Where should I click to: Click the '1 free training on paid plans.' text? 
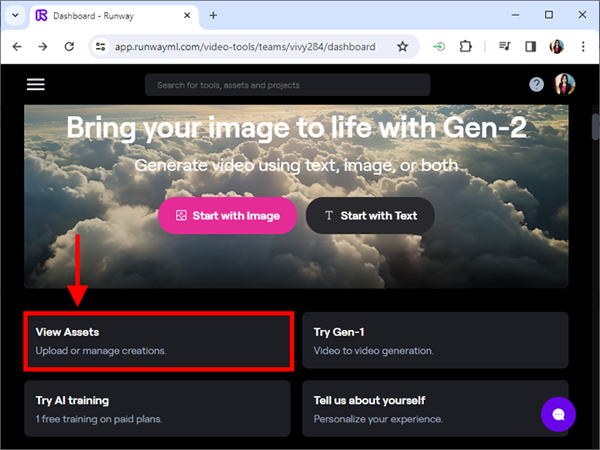(x=98, y=419)
